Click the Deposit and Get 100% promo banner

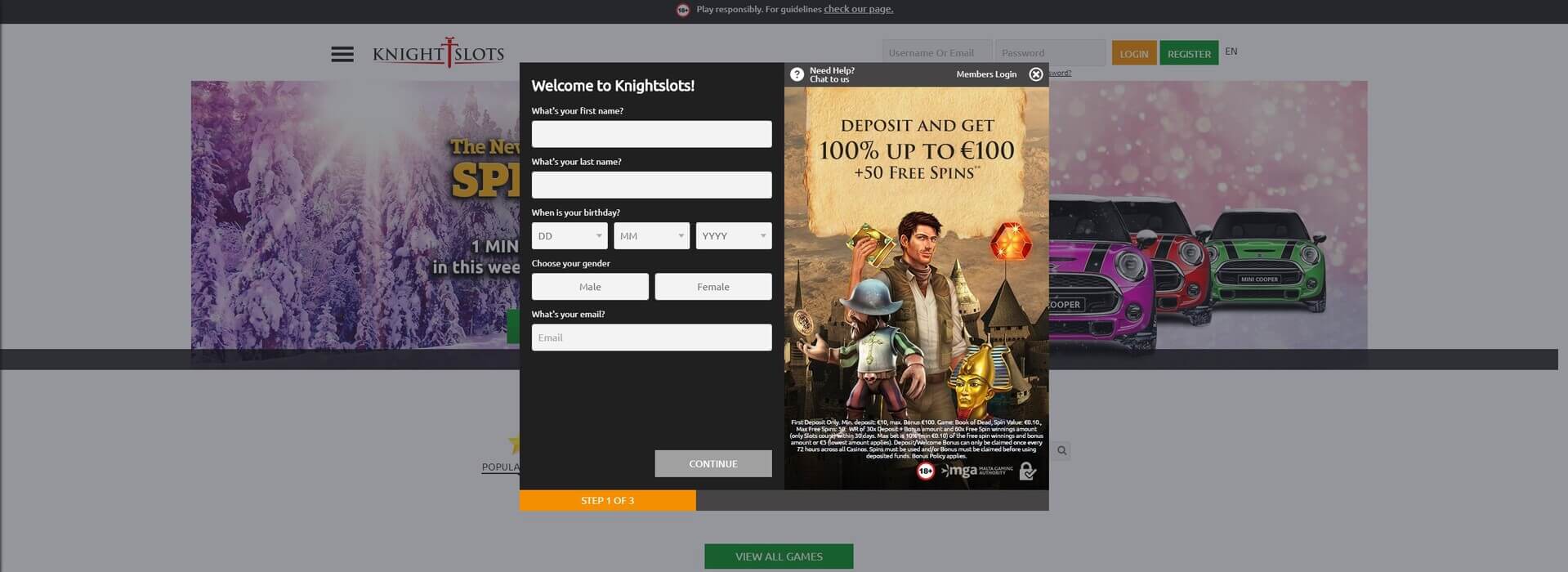coord(916,288)
